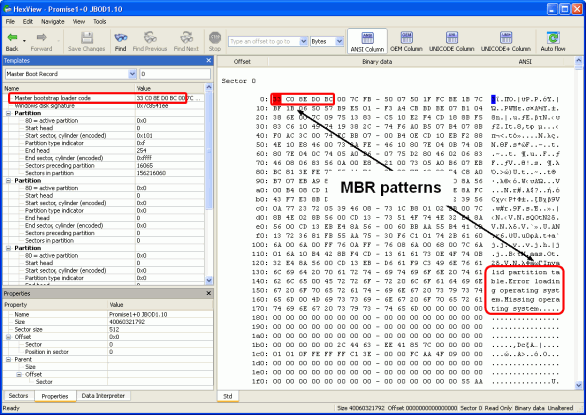Collapse the third Partition tree node
The width and height of the screenshot is (586, 415).
[9, 248]
